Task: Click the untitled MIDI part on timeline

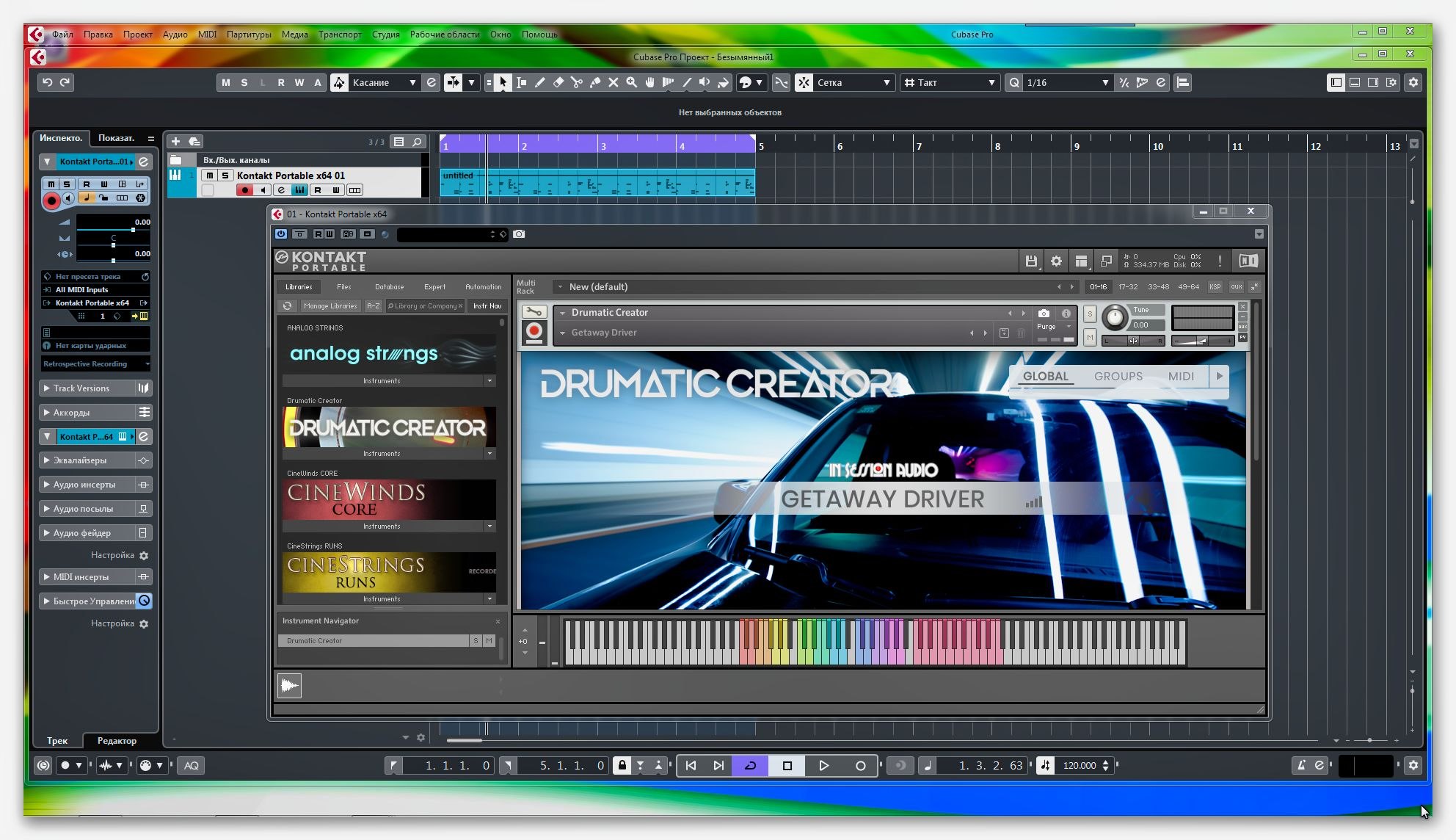Action: click(x=597, y=183)
